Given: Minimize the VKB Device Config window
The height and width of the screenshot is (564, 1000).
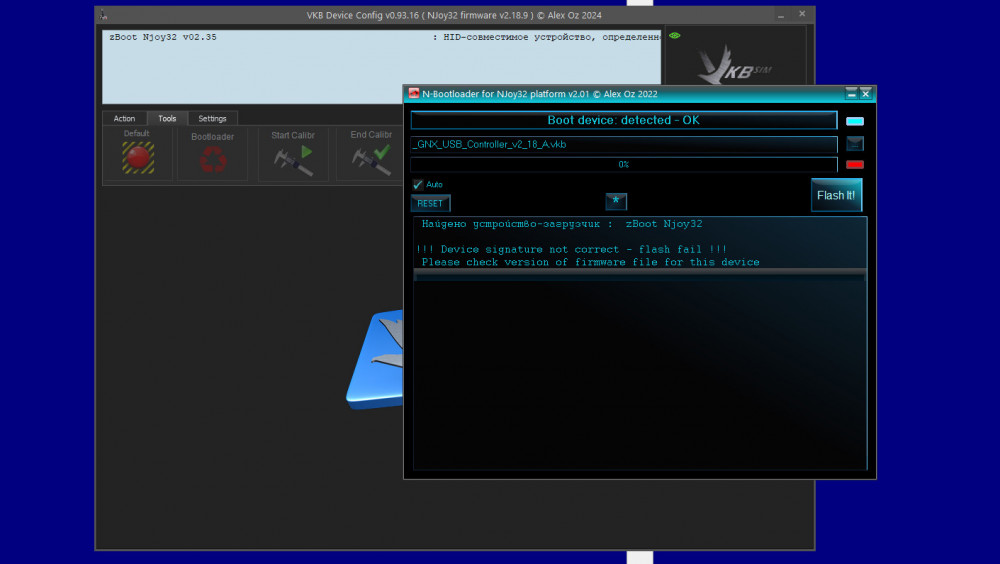Looking at the screenshot, I should click(x=781, y=15).
